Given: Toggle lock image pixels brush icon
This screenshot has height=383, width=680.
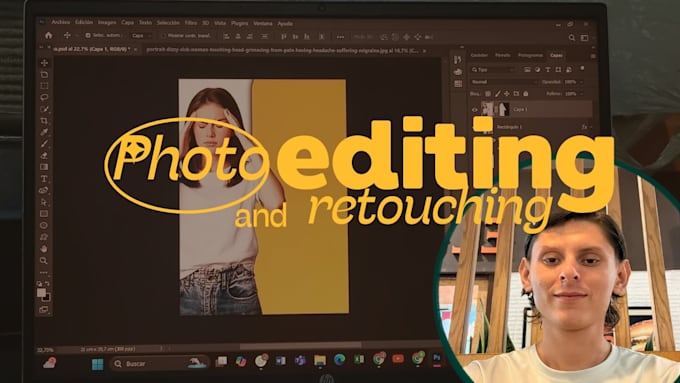Looking at the screenshot, I should pyautogui.click(x=497, y=94).
